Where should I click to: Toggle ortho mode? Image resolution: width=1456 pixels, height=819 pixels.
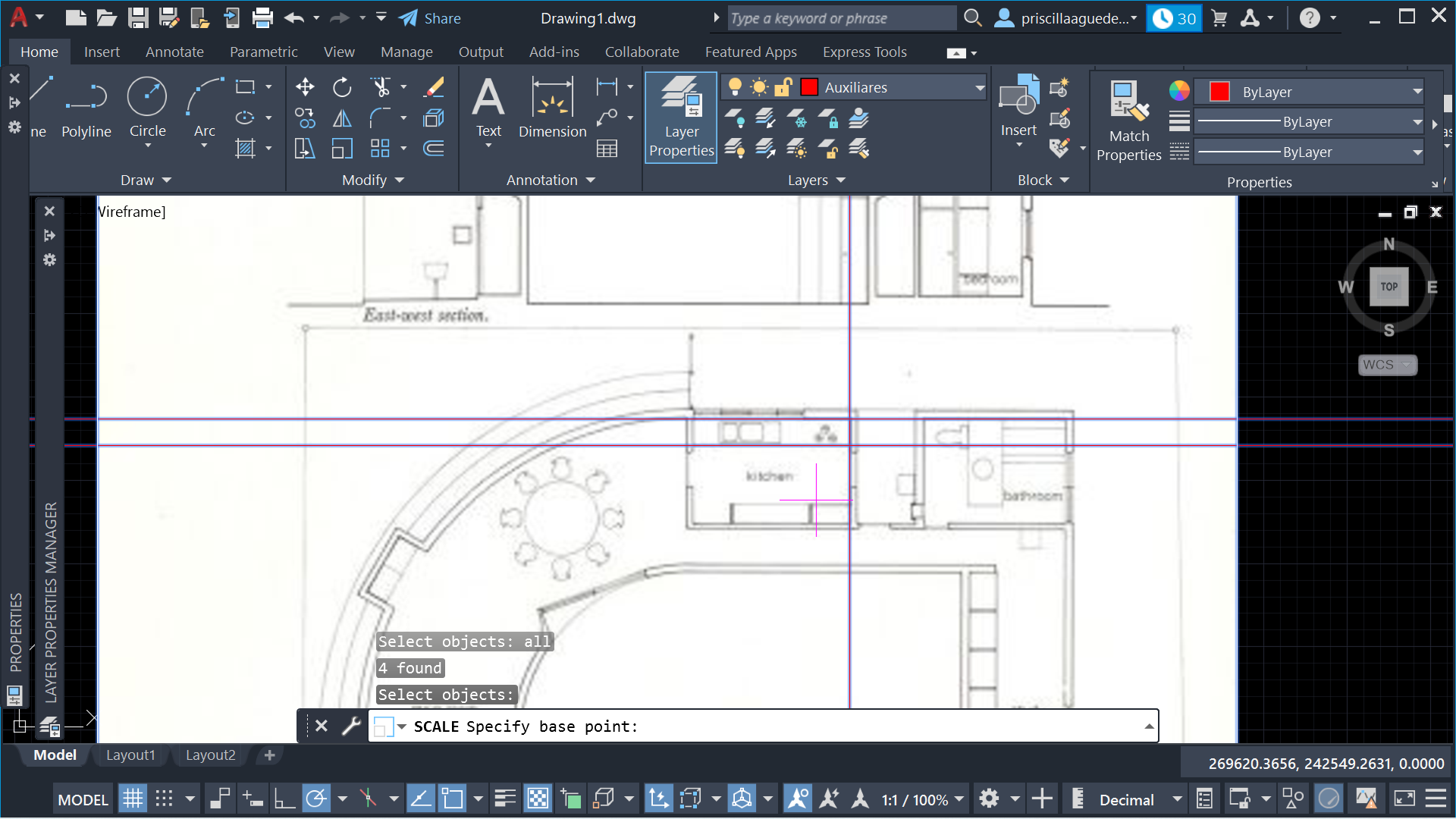point(284,799)
